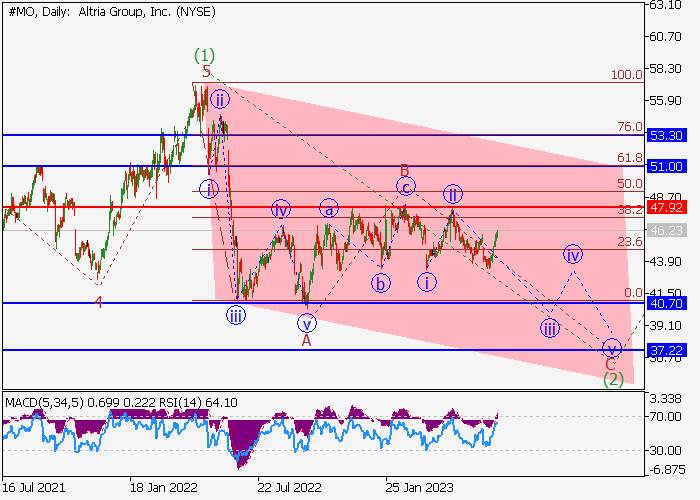The image size is (700, 500).
Task: Click the red 47.92 price level tag
Action: [667, 208]
